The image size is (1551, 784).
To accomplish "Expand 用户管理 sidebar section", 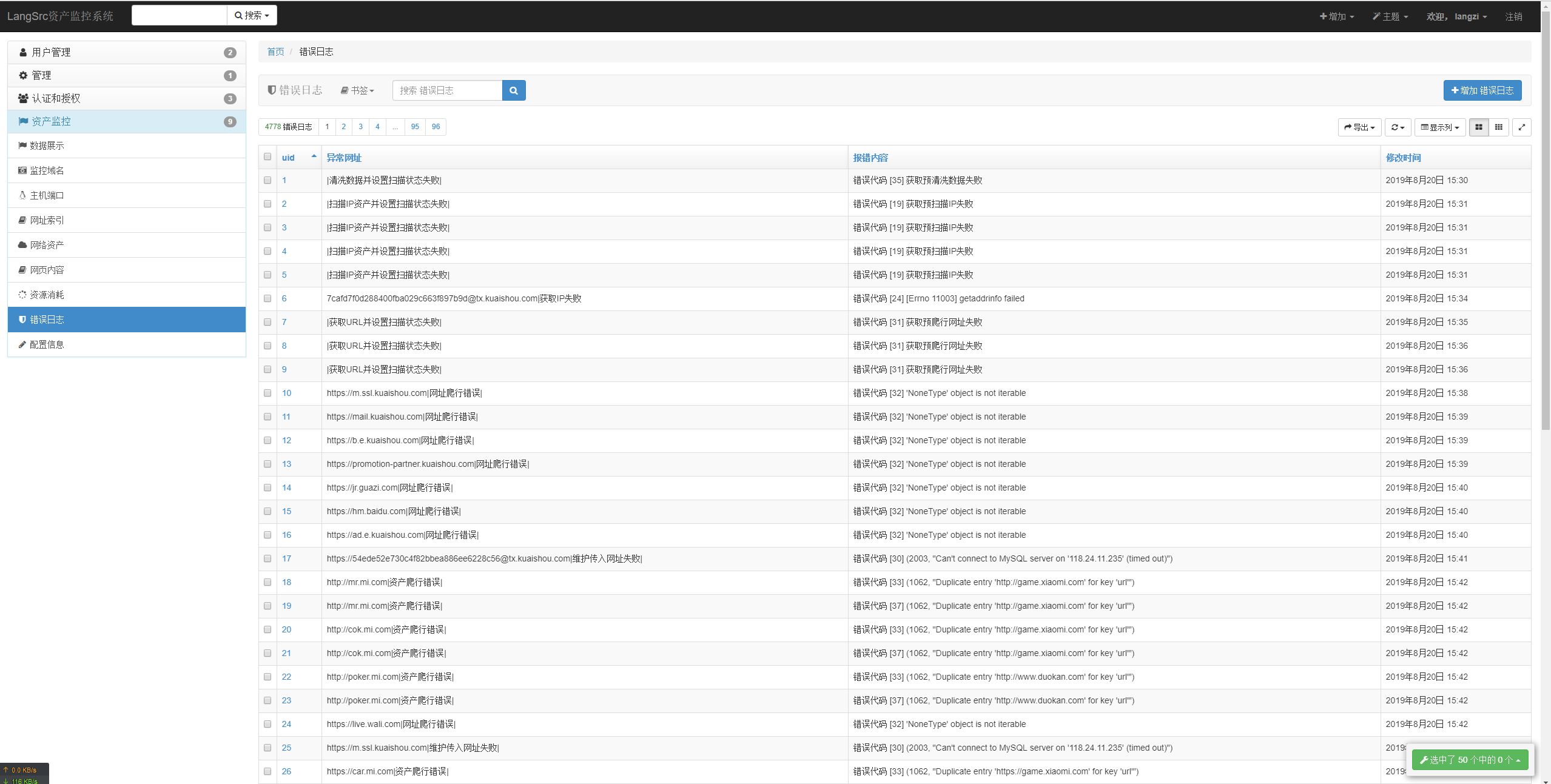I will (126, 52).
